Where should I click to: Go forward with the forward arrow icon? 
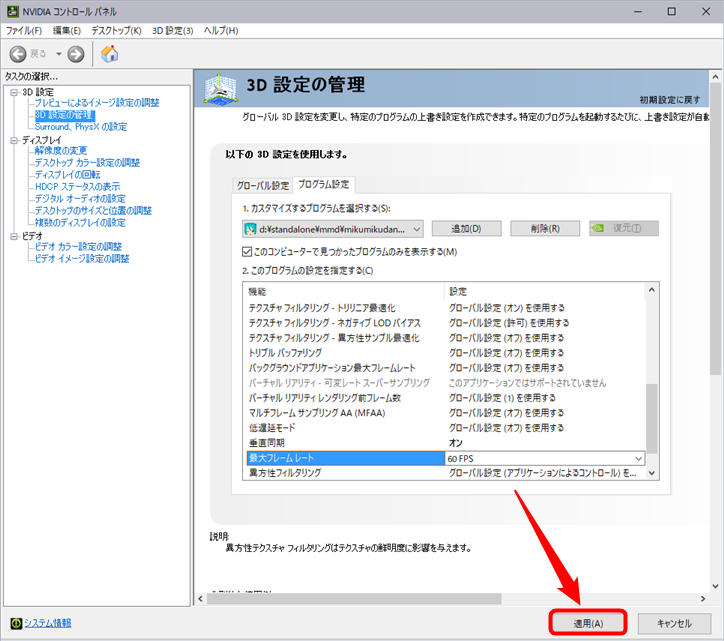pos(76,54)
